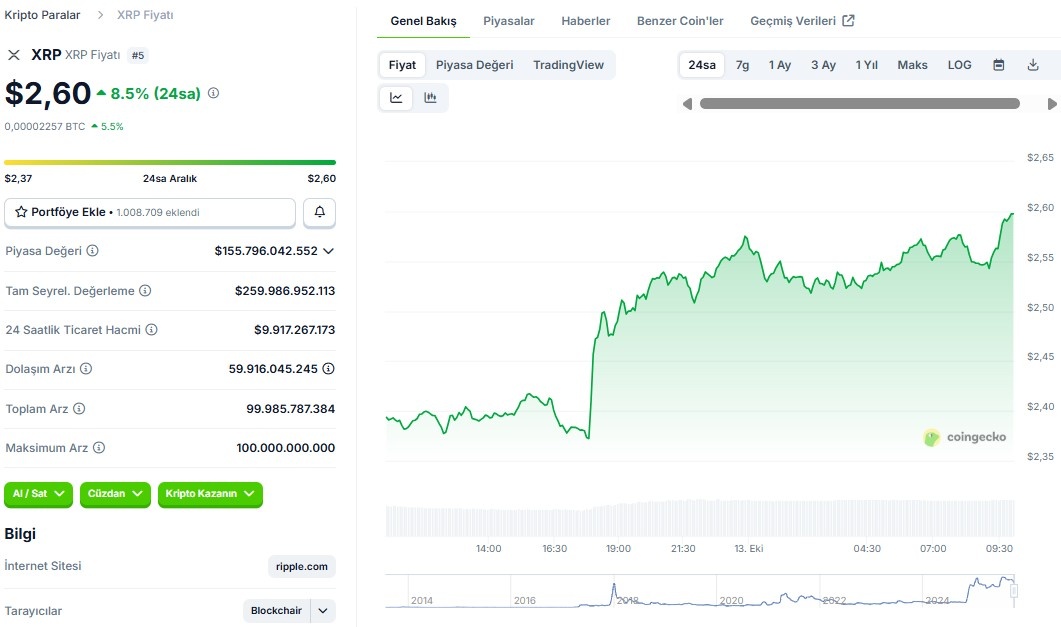This screenshot has height=627, width=1061.
Task: Click the info icon beside the 24sa percentage
Action: point(213,93)
